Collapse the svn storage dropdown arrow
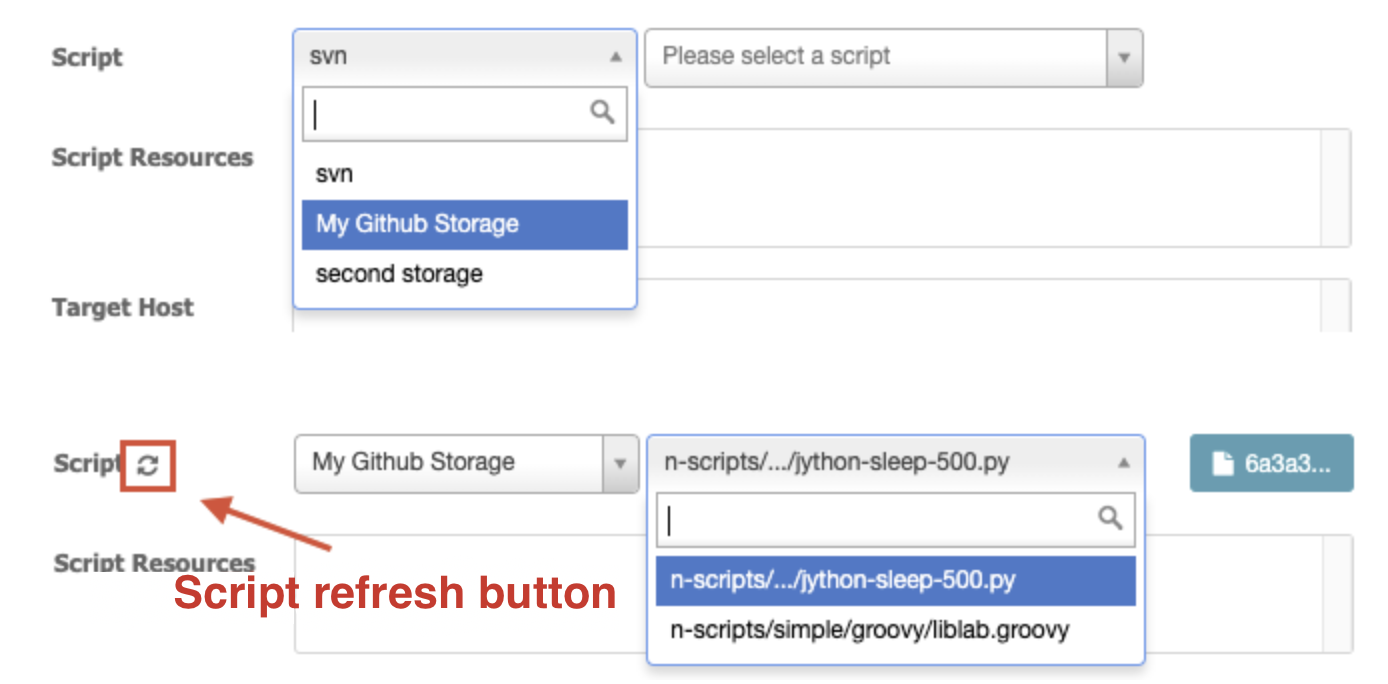This screenshot has height=684, width=1388. (x=615, y=57)
